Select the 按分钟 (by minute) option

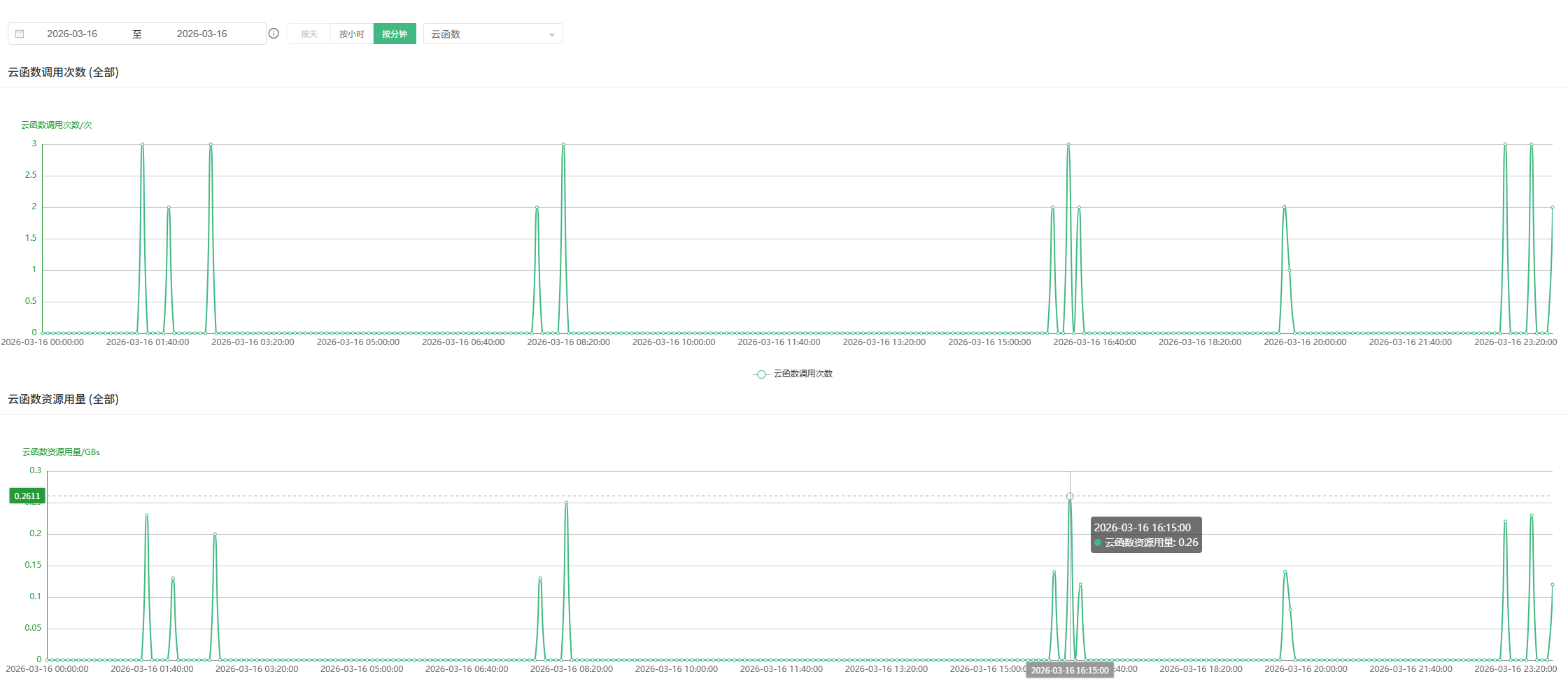395,34
